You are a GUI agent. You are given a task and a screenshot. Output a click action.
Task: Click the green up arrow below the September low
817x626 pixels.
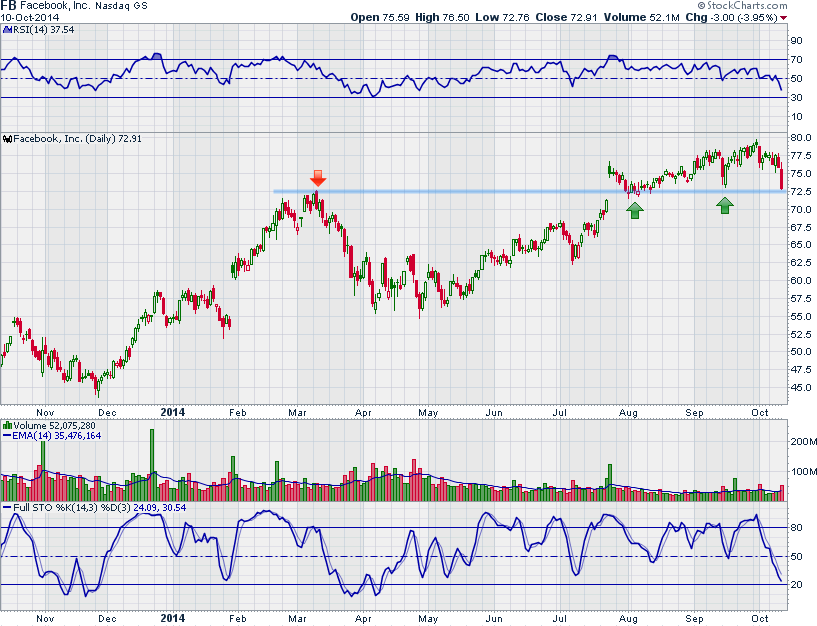[x=725, y=205]
